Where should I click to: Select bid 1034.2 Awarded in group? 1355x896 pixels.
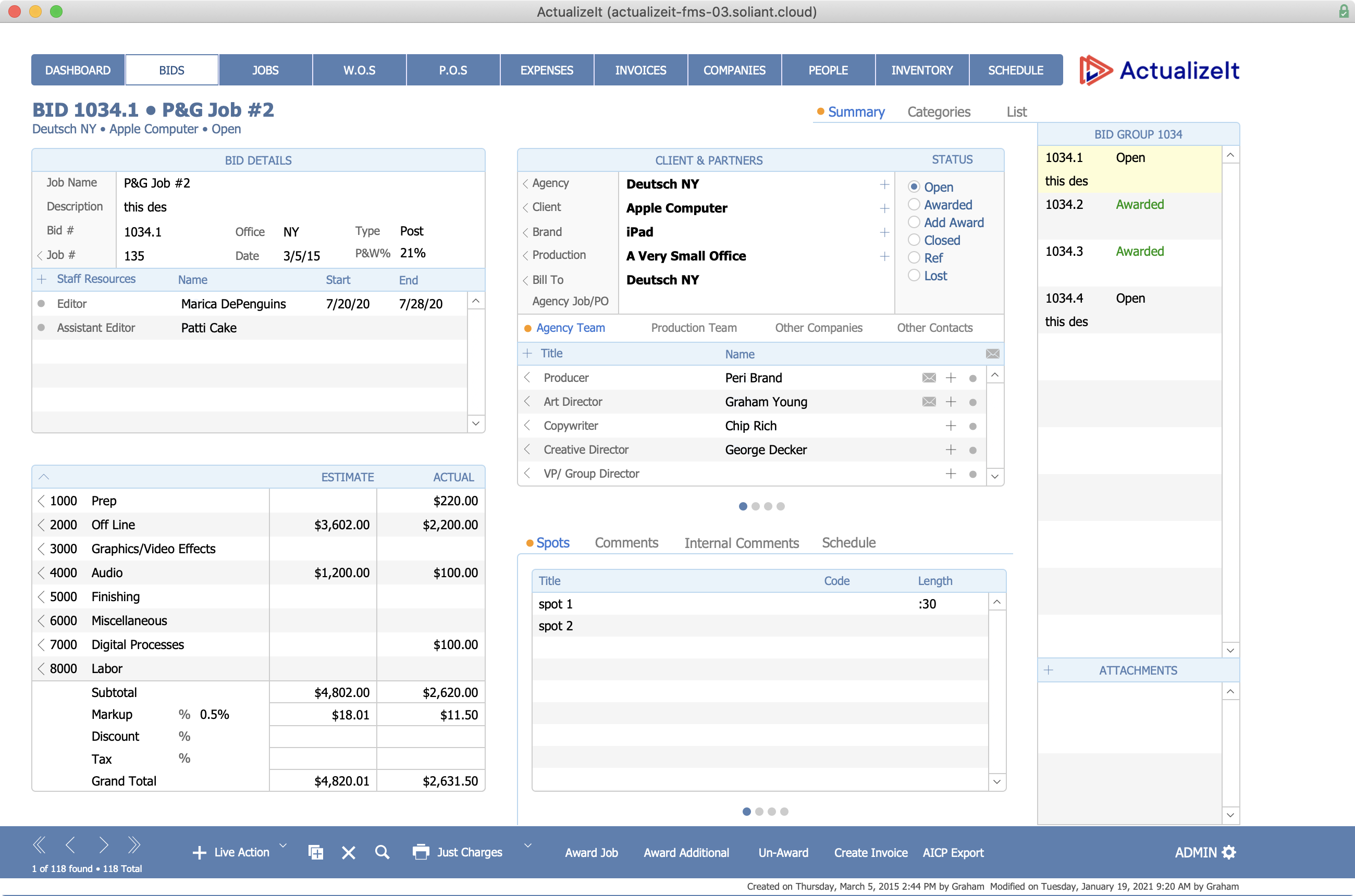1129,216
